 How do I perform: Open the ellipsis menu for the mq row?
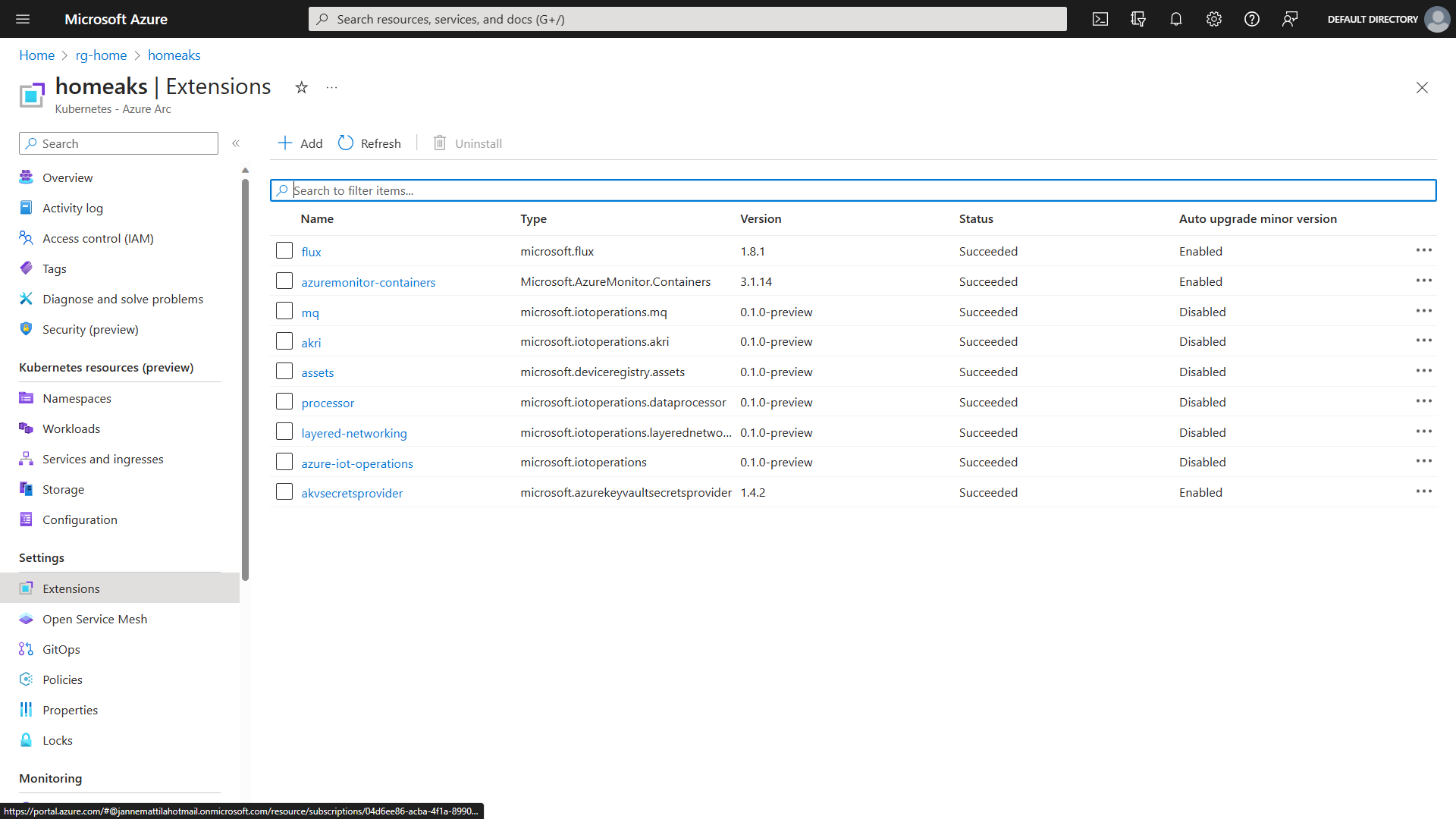(x=1423, y=311)
